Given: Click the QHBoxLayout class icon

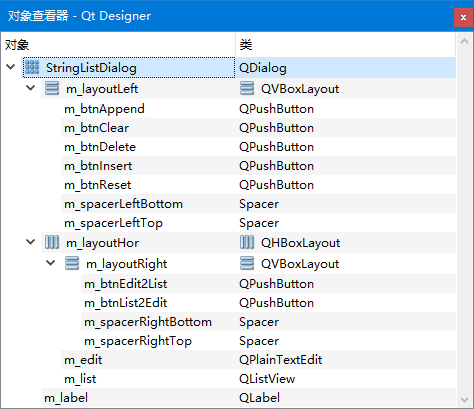Looking at the screenshot, I should [x=247, y=242].
